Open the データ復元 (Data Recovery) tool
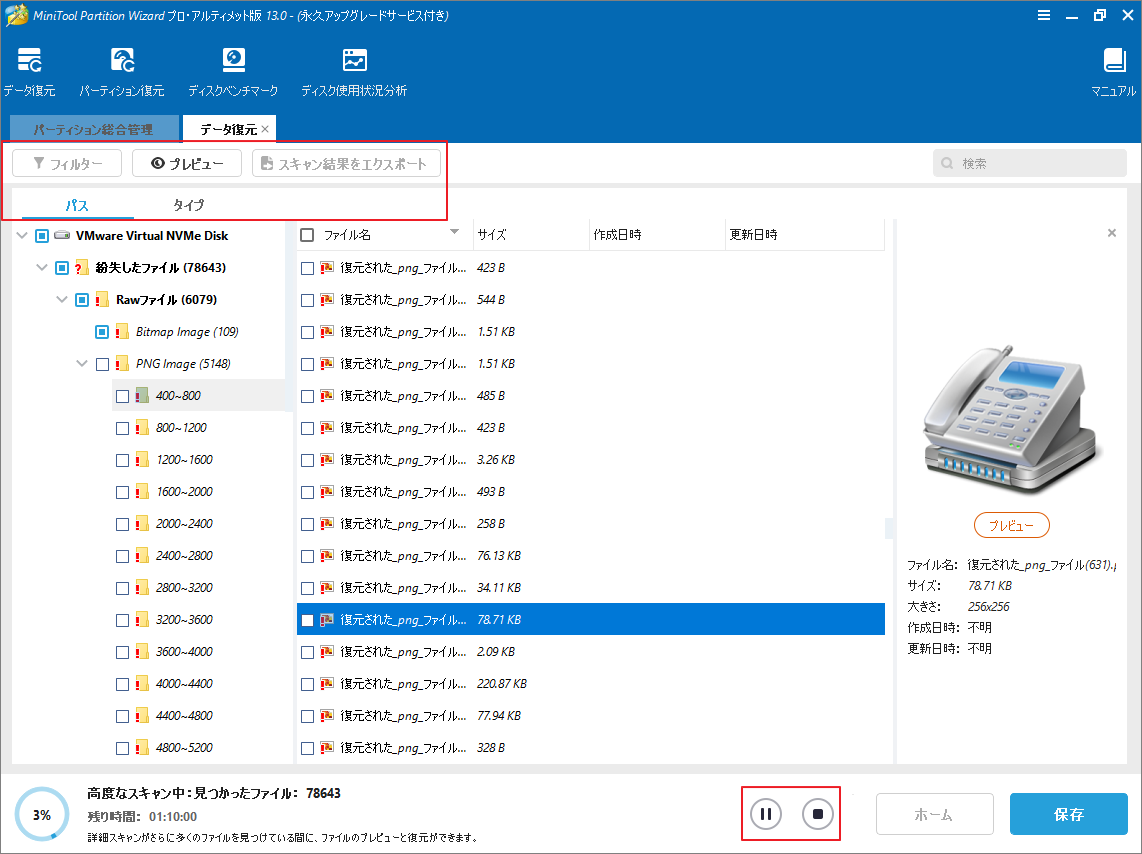 pos(29,68)
